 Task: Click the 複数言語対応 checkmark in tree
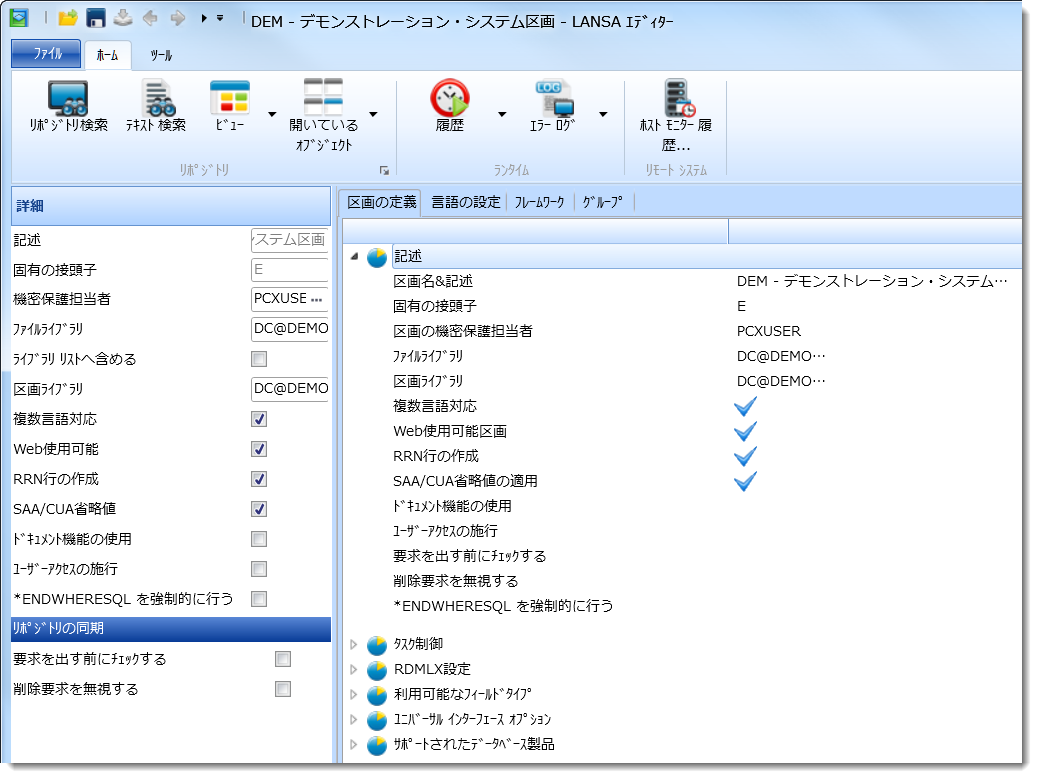click(x=745, y=406)
